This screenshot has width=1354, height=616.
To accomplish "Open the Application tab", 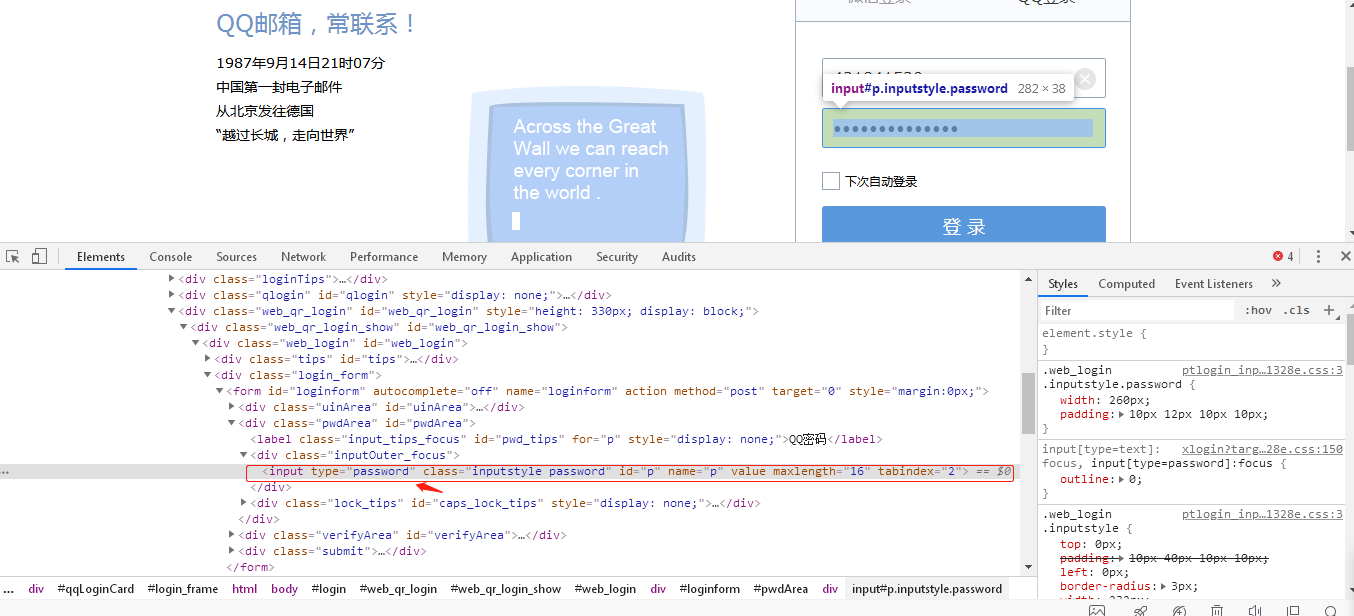I will point(541,257).
